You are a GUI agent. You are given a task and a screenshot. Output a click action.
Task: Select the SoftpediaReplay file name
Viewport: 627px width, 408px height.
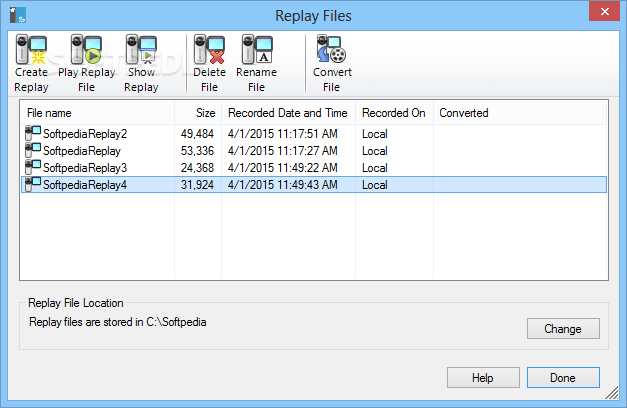coord(82,151)
